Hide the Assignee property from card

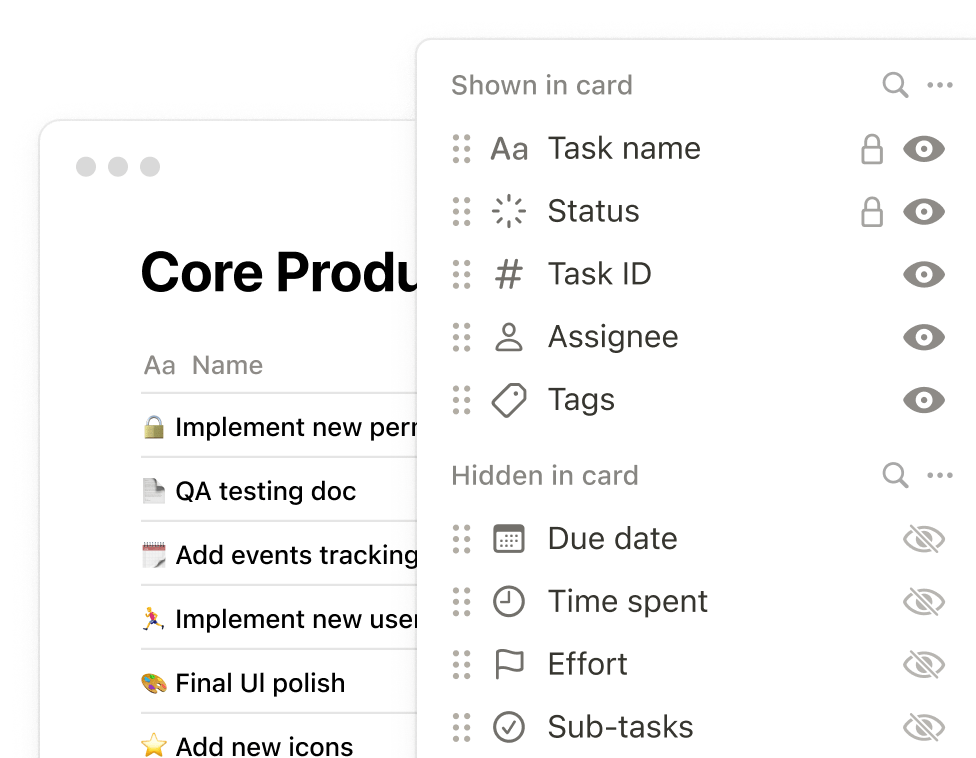click(923, 337)
